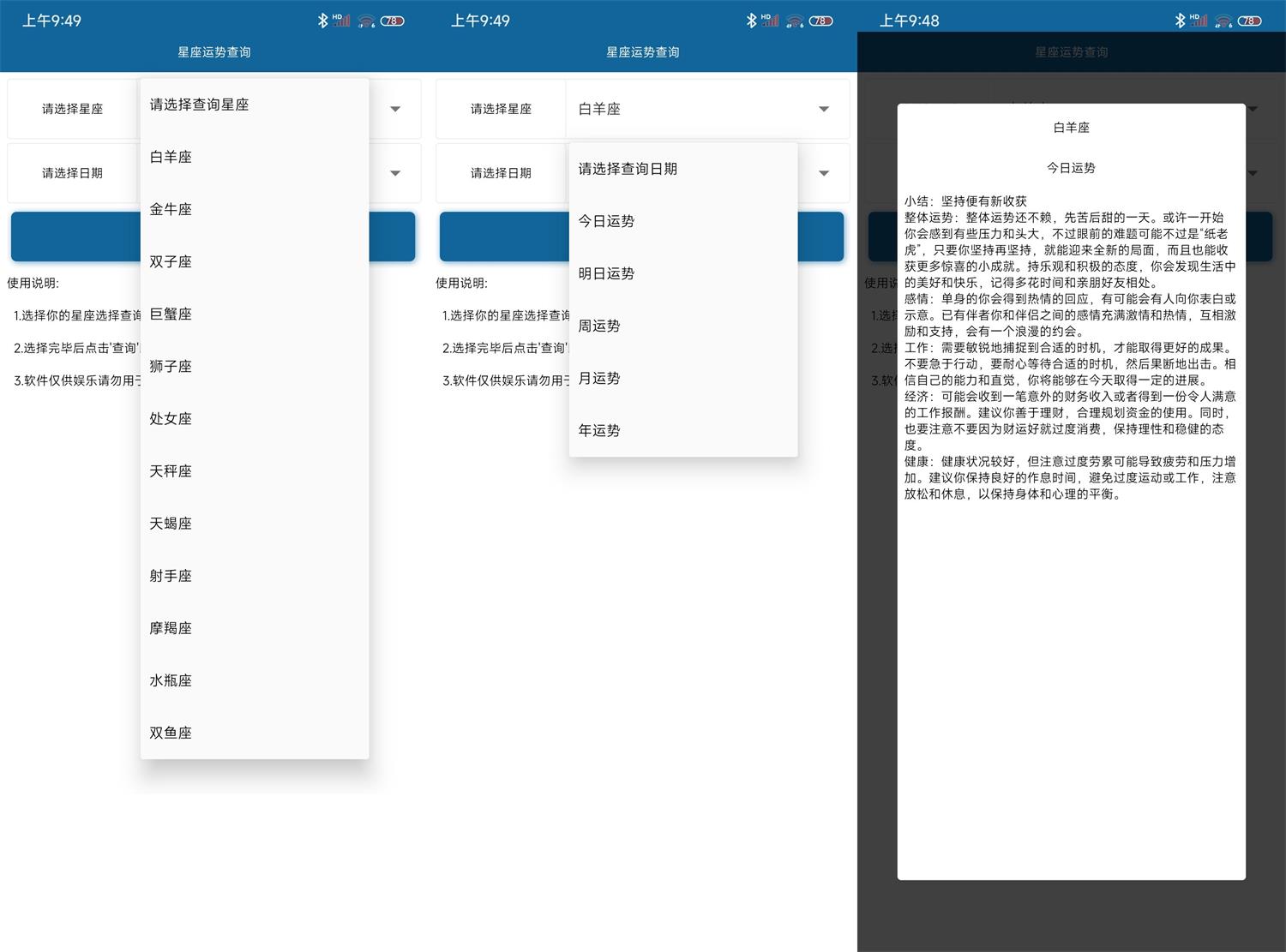The width and height of the screenshot is (1286, 952).
Task: Choose 明日运势 from the date list
Action: 606,273
